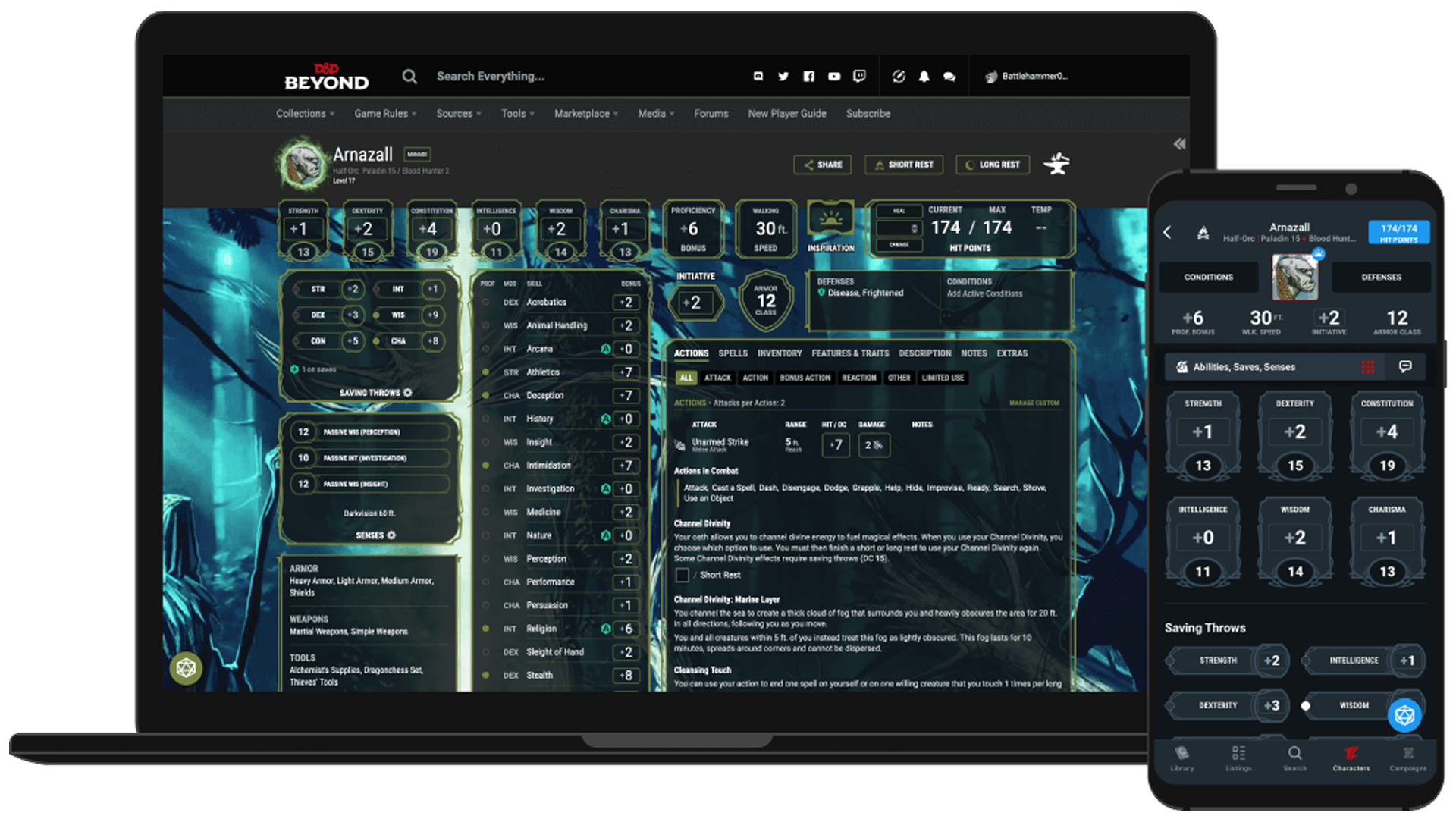The width and height of the screenshot is (1456, 819).
Task: Open the Twitch icon link
Action: [859, 76]
